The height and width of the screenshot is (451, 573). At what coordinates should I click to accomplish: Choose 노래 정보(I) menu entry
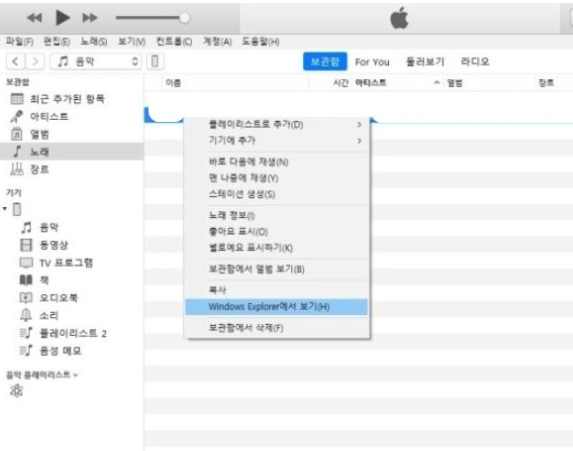click(x=277, y=216)
